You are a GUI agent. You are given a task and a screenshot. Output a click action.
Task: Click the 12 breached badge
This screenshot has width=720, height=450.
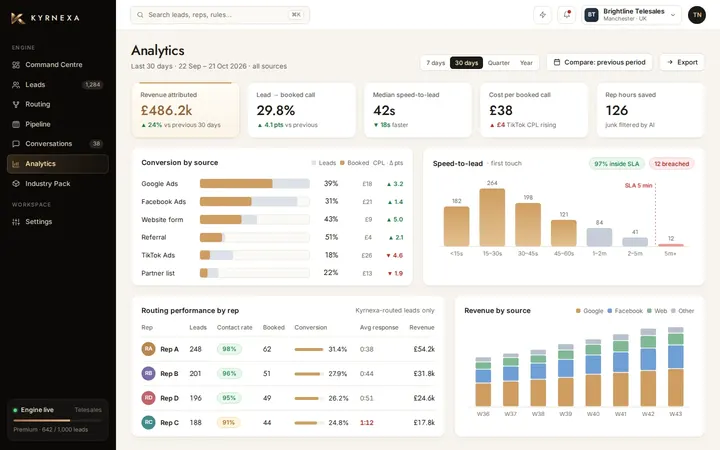[x=671, y=164]
